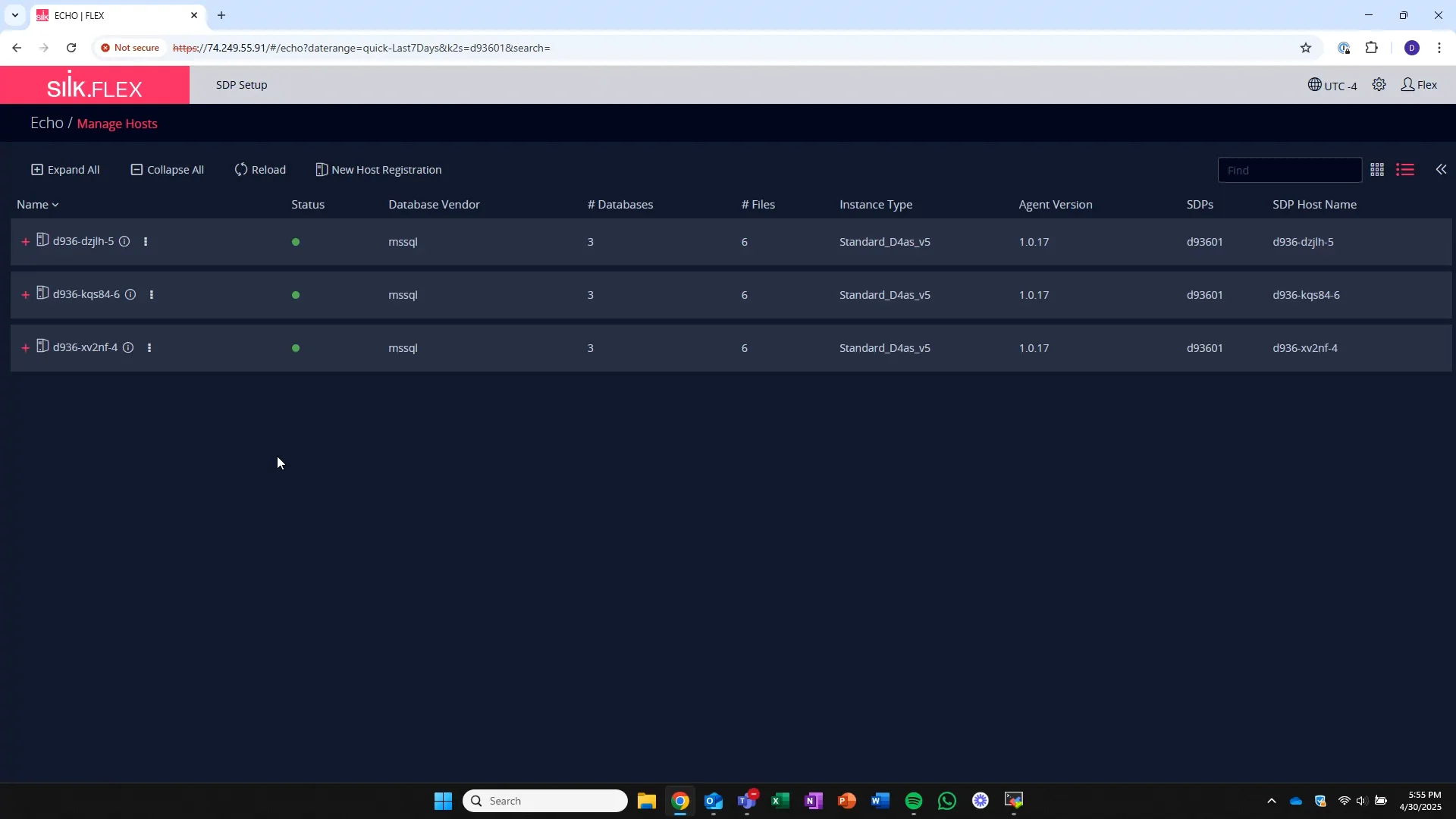The image size is (1456, 819).
Task: Expand d936-kqs84-6 row with plus
Action: [x=25, y=295]
